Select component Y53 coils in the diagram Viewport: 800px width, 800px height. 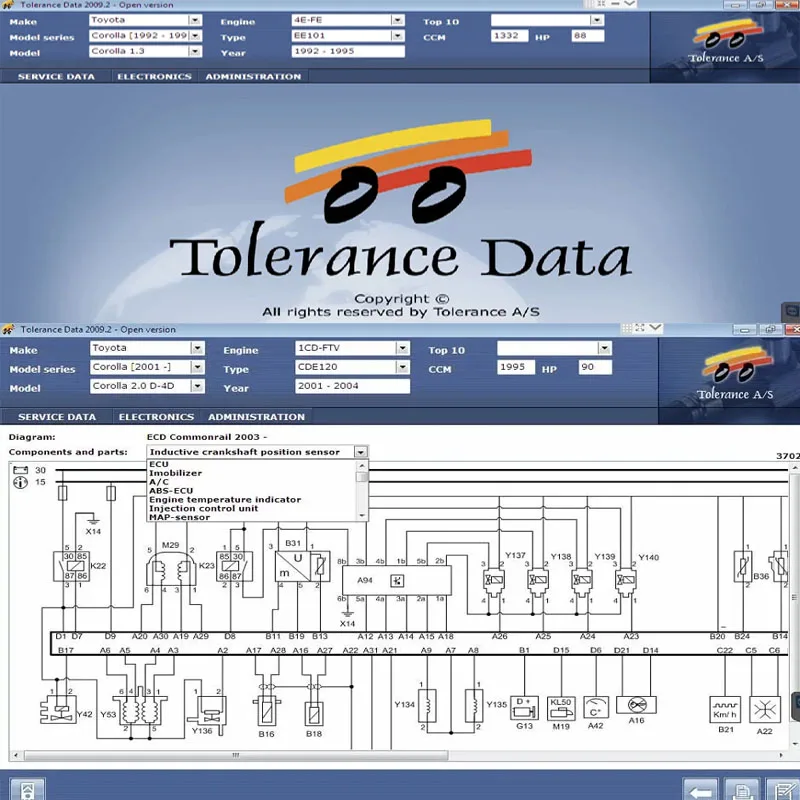click(x=140, y=709)
